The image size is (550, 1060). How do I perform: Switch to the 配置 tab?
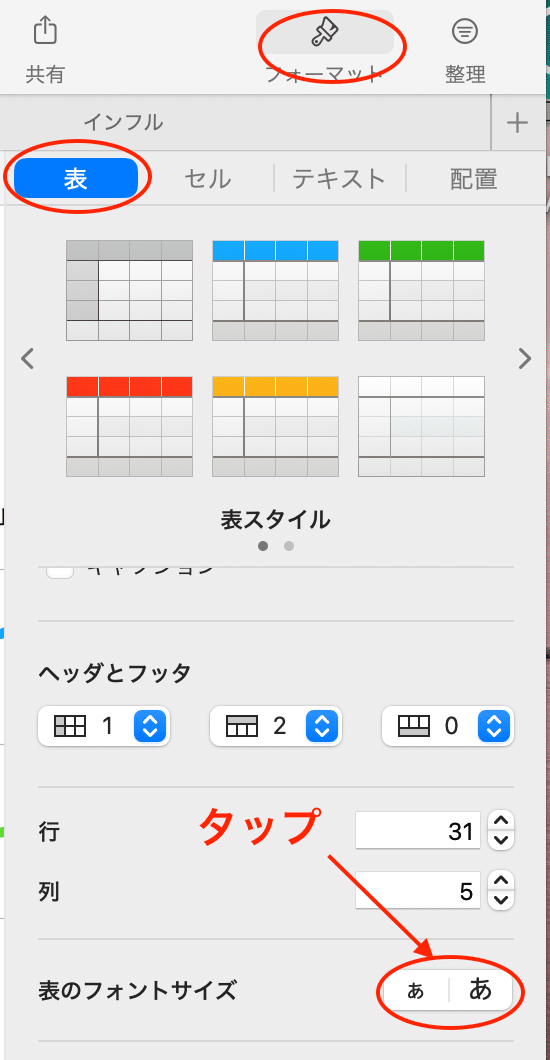coord(474,179)
